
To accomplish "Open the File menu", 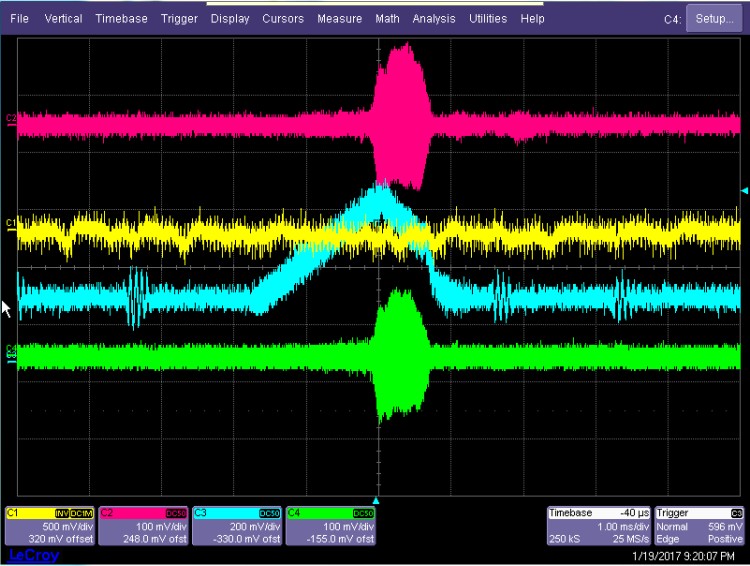I will click(19, 19).
